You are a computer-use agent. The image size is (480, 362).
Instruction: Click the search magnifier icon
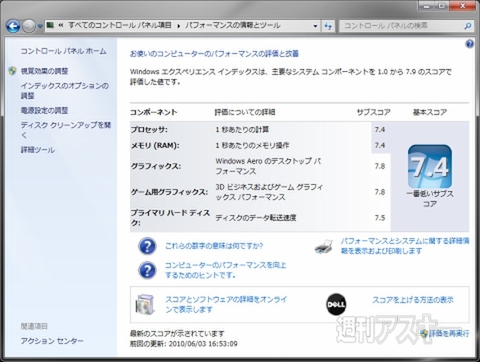click(x=468, y=26)
